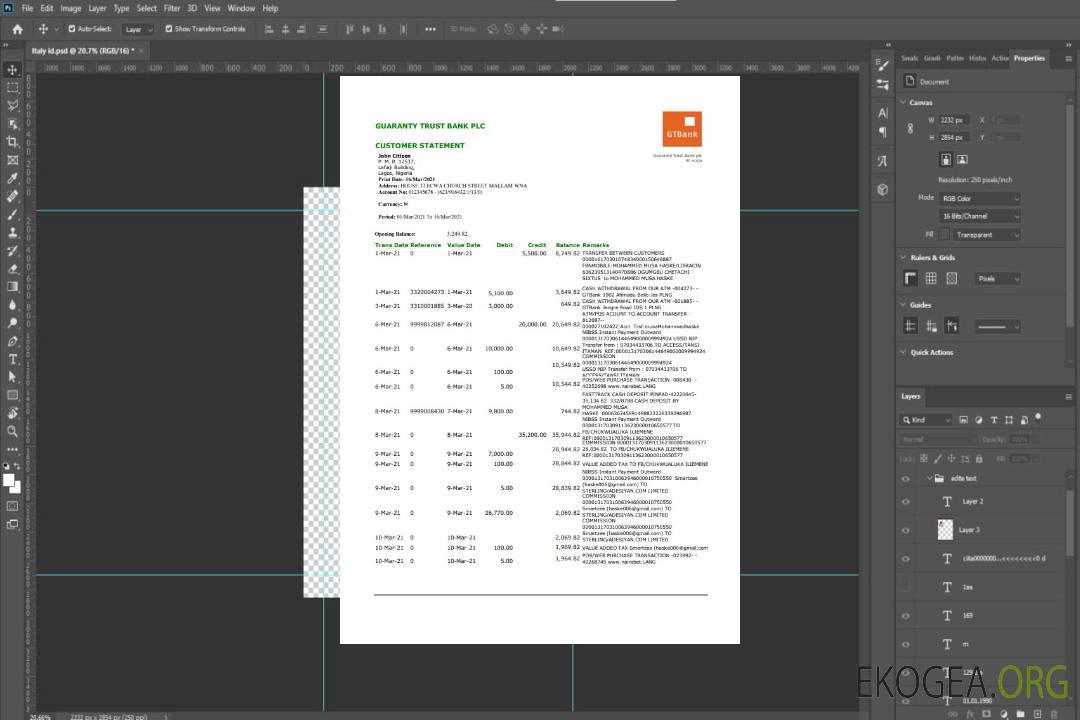Open the Glyphs panel icon

(883, 161)
